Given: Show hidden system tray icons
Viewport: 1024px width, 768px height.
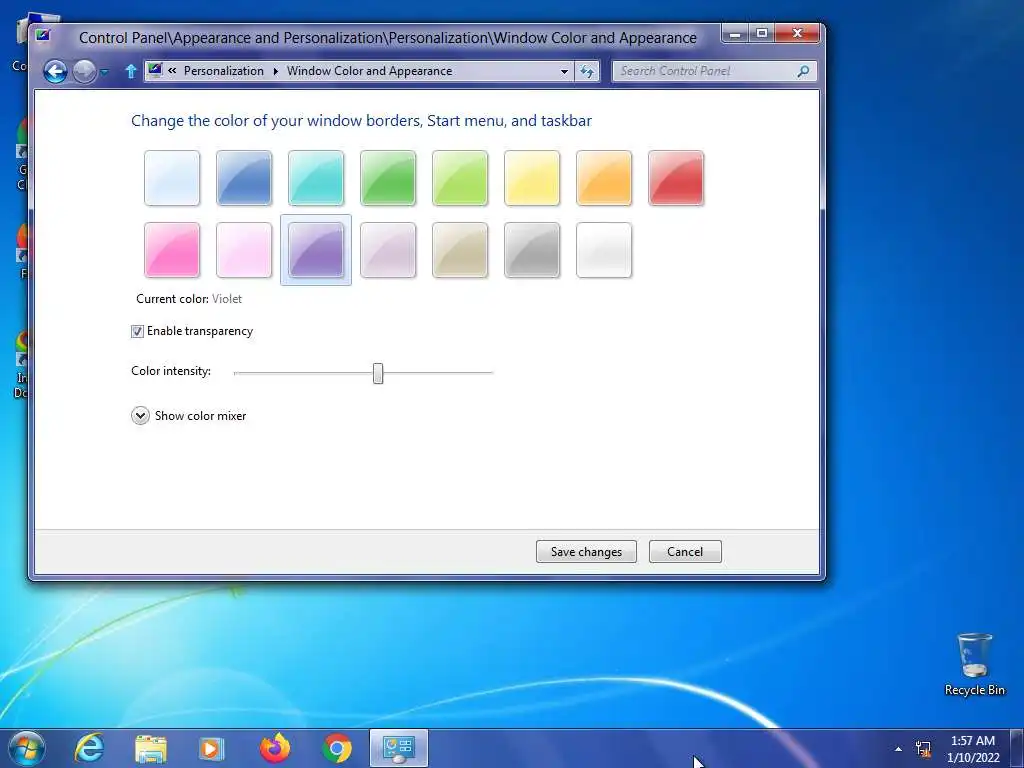Looking at the screenshot, I should point(899,749).
